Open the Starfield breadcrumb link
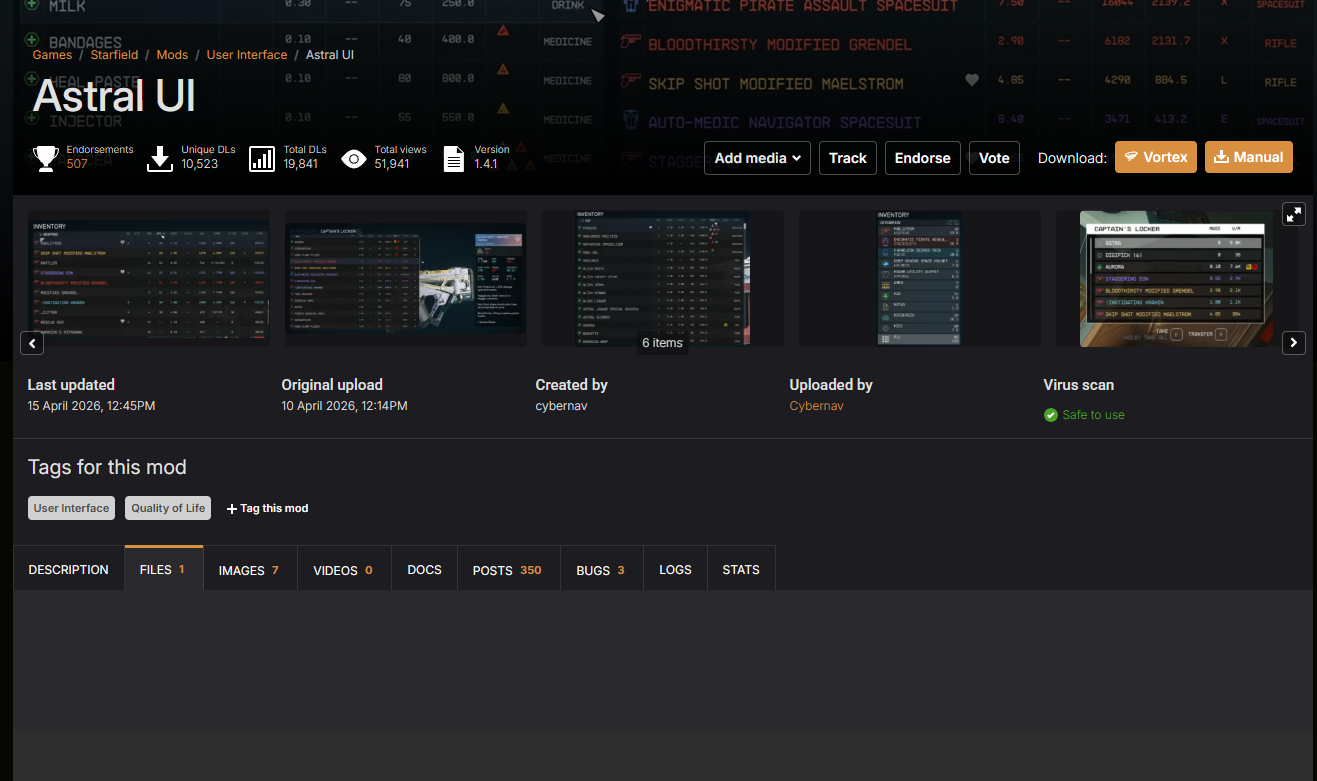Viewport: 1317px width, 781px height. point(114,55)
